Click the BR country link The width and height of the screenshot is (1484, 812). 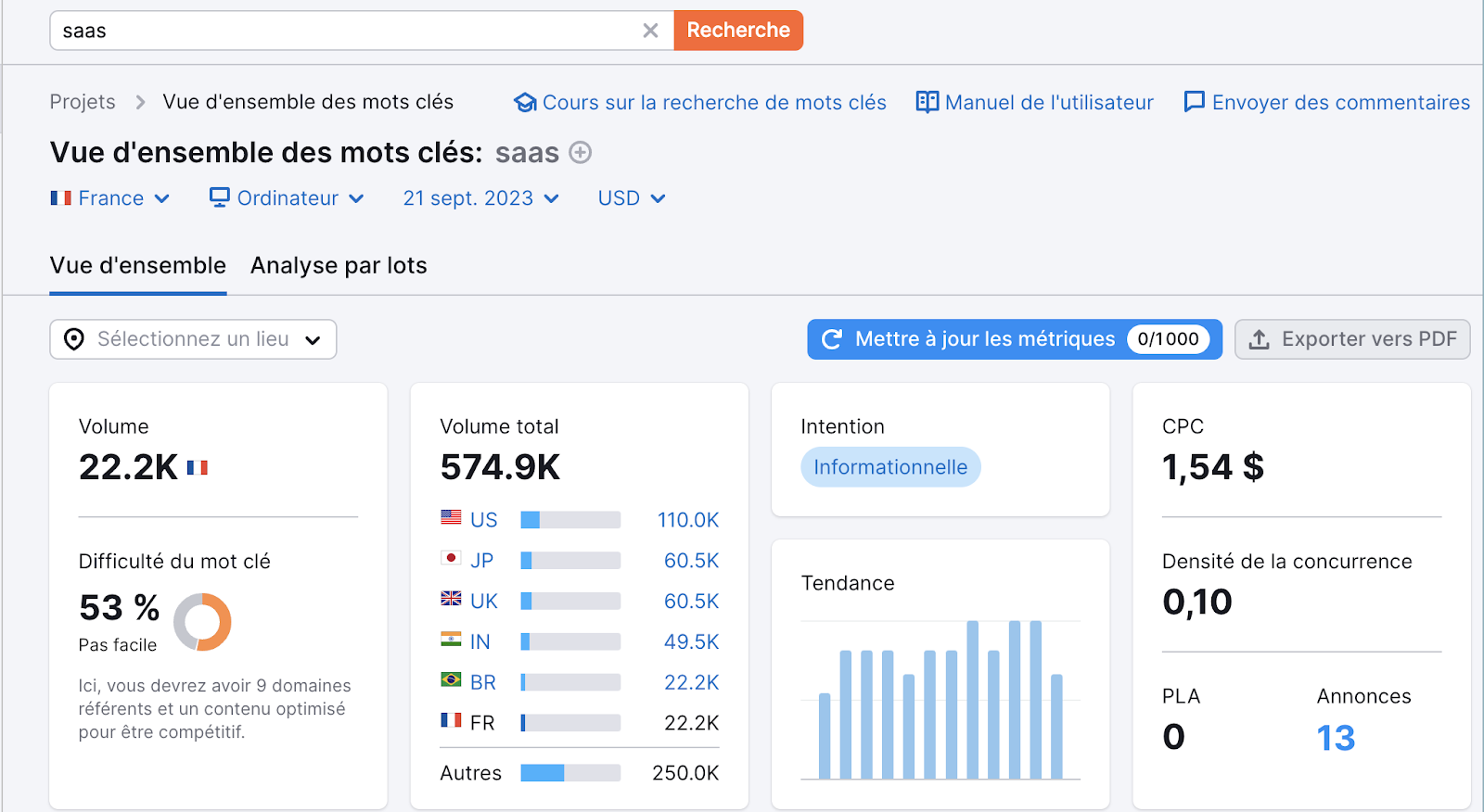point(483,682)
